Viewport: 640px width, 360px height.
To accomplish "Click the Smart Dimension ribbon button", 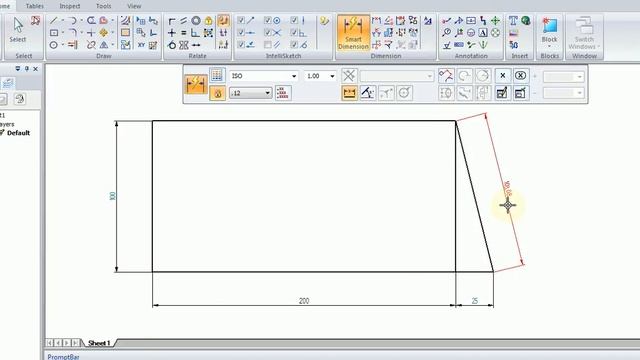I will coord(353,33).
